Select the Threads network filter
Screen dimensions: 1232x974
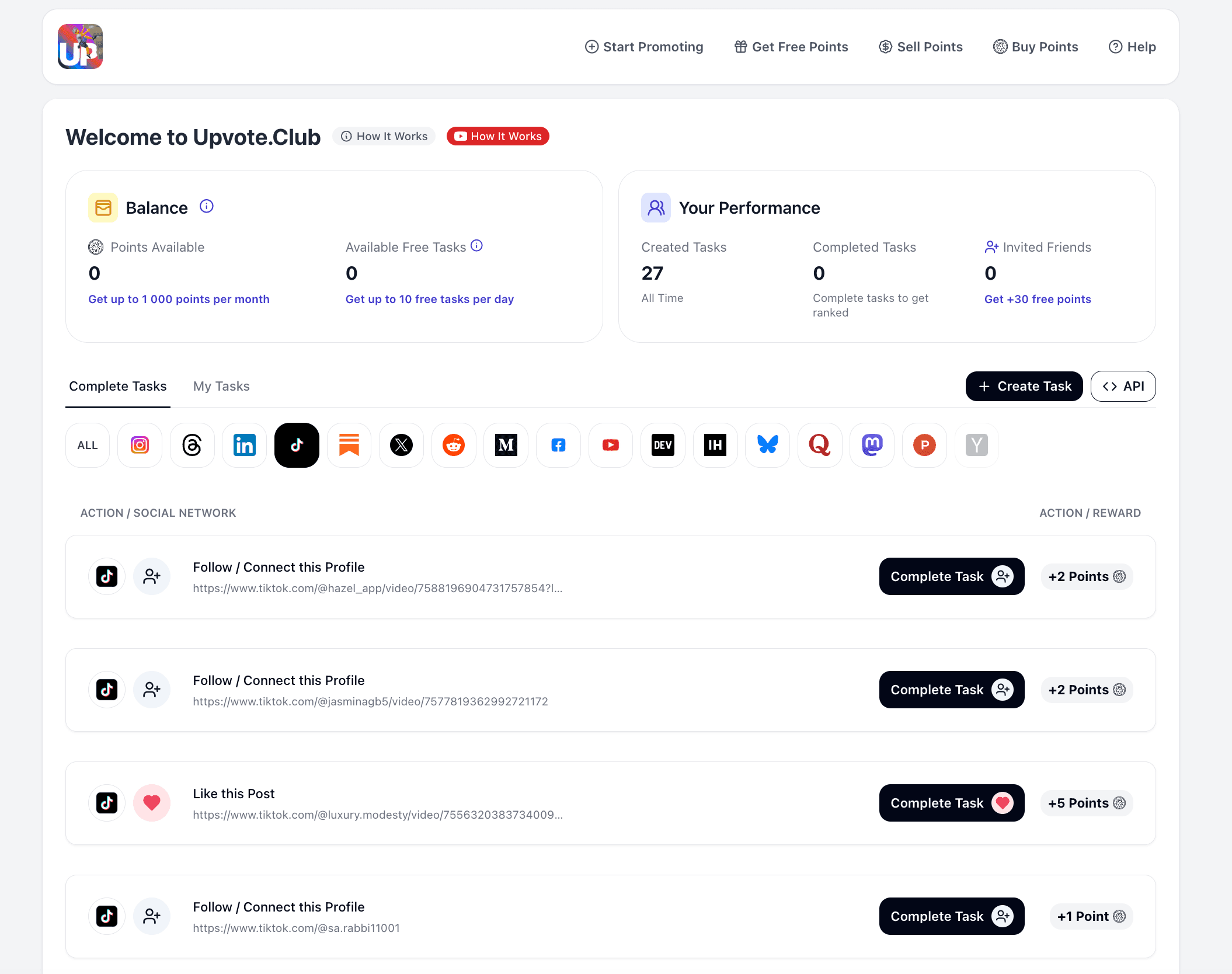point(192,445)
